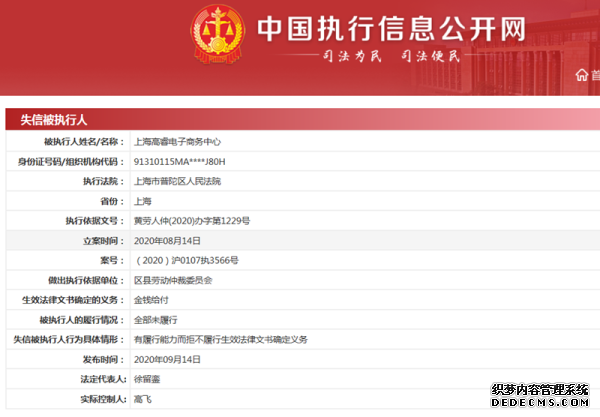
Task: Select filing date 2020年08月14日
Action: 167,241
